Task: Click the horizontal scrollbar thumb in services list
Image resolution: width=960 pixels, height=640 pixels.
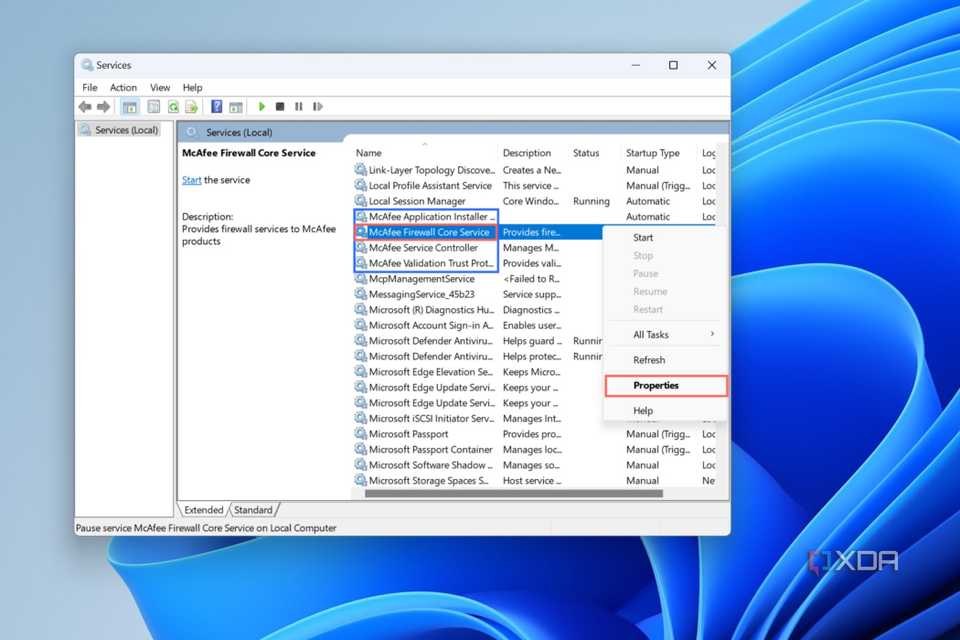Action: tap(514, 494)
